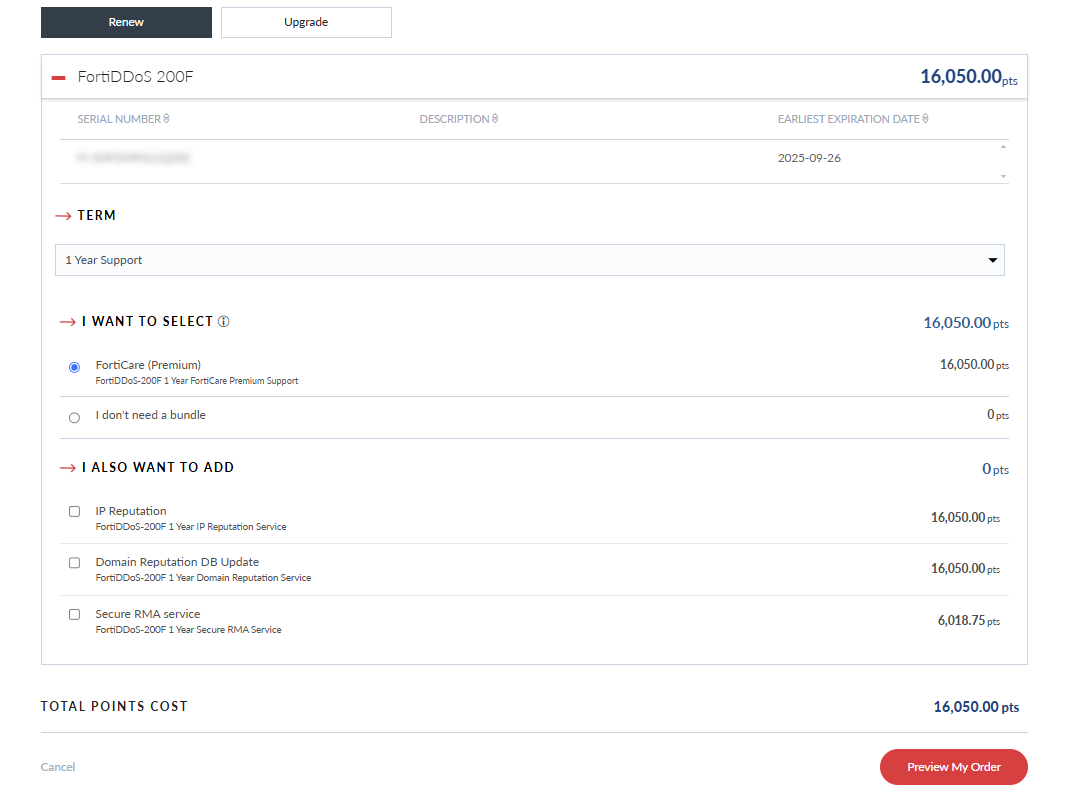Choose the I don't need a bundle option
1068x791 pixels.
click(x=74, y=417)
